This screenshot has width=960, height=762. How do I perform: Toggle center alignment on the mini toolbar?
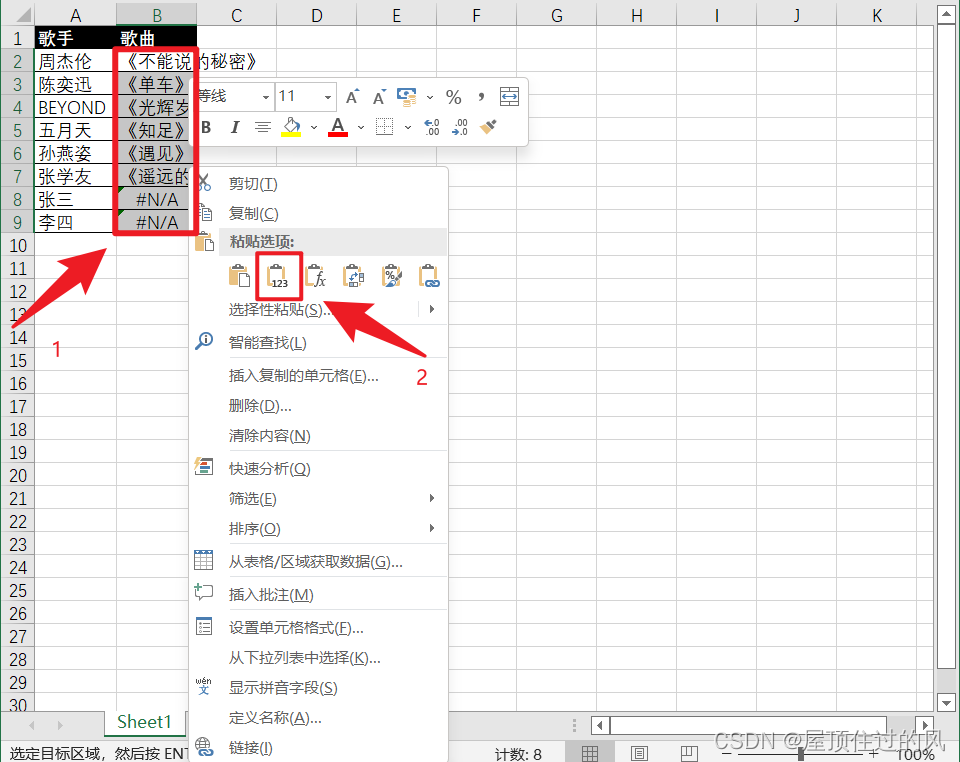[261, 127]
